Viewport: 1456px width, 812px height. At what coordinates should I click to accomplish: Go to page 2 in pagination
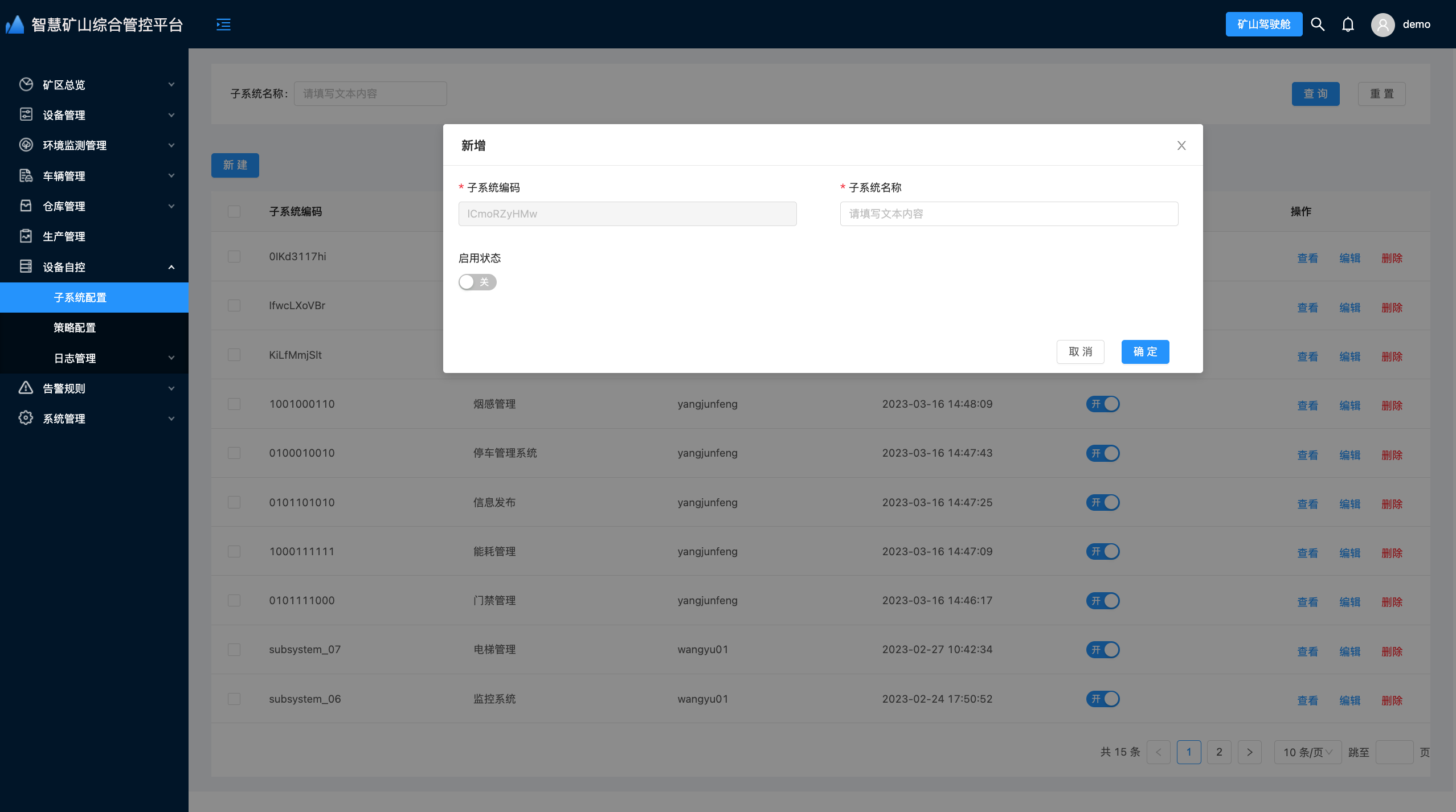point(1219,752)
